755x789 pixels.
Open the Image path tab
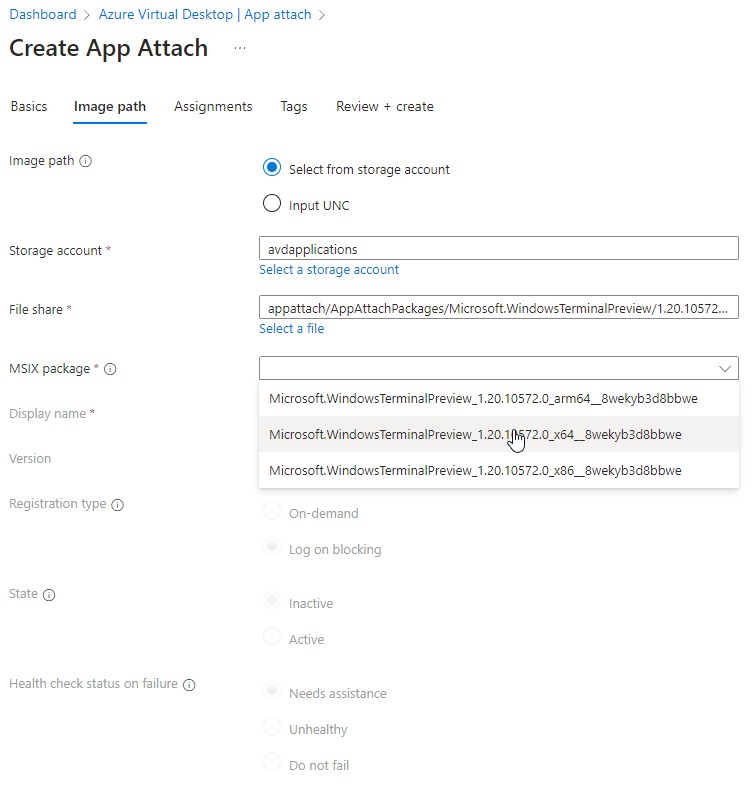click(110, 107)
